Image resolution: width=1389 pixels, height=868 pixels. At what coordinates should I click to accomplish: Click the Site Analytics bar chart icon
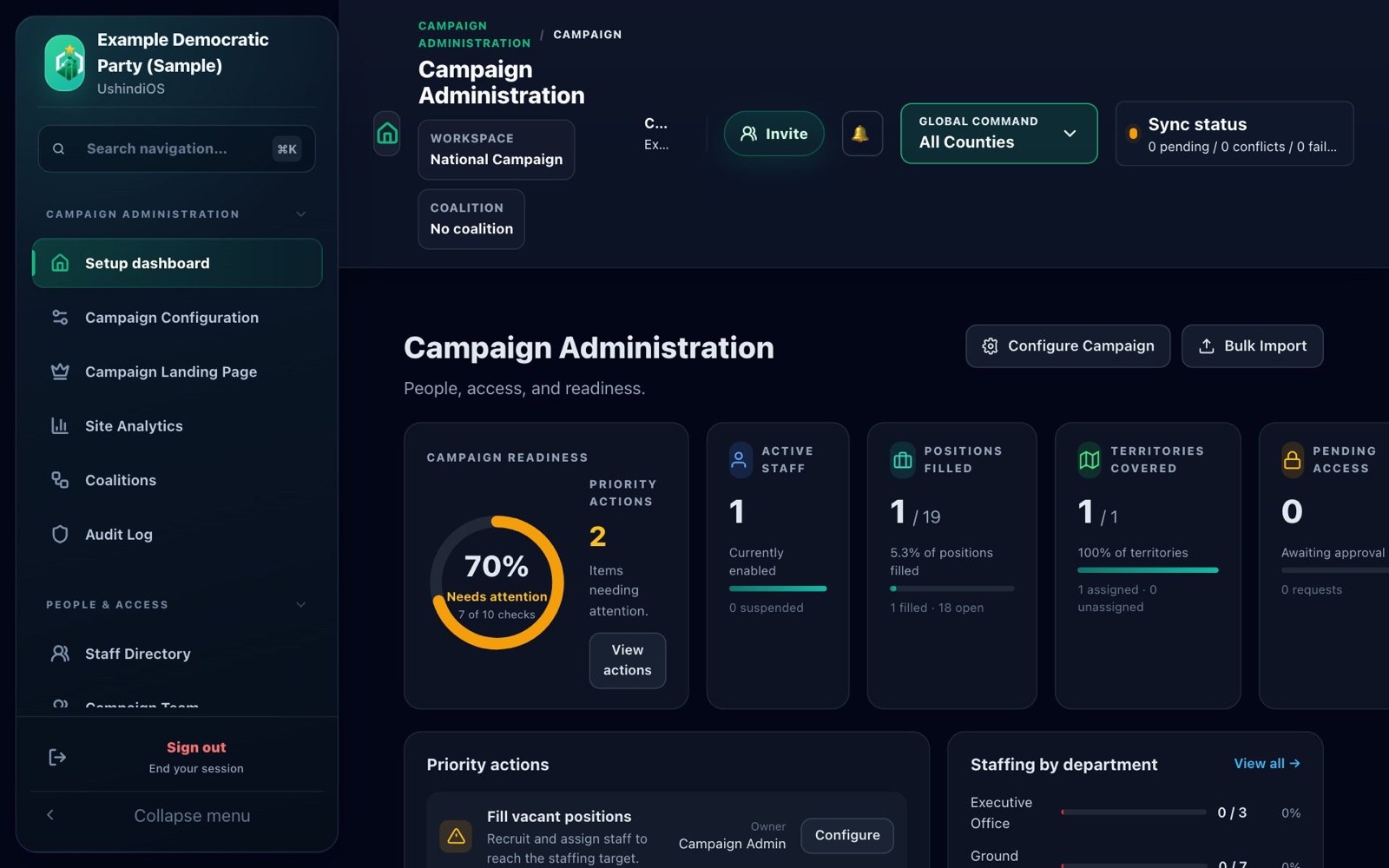coord(60,426)
